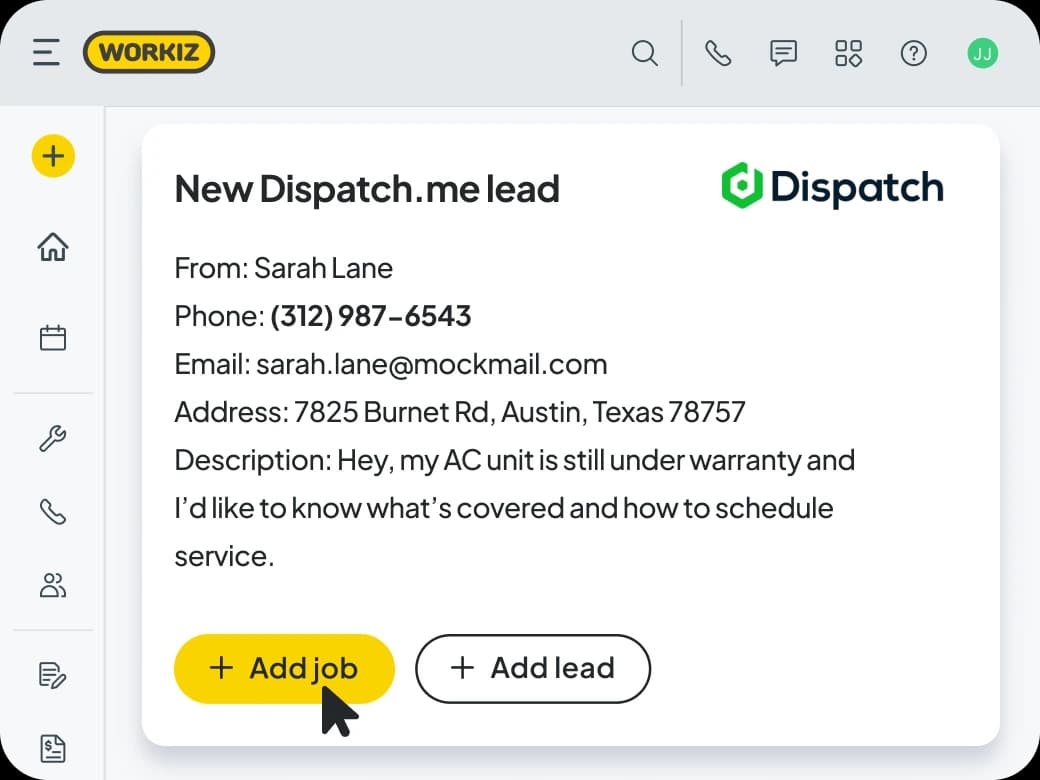Open the apps grid icon
Screen dimensions: 1040x780
[x=848, y=53]
